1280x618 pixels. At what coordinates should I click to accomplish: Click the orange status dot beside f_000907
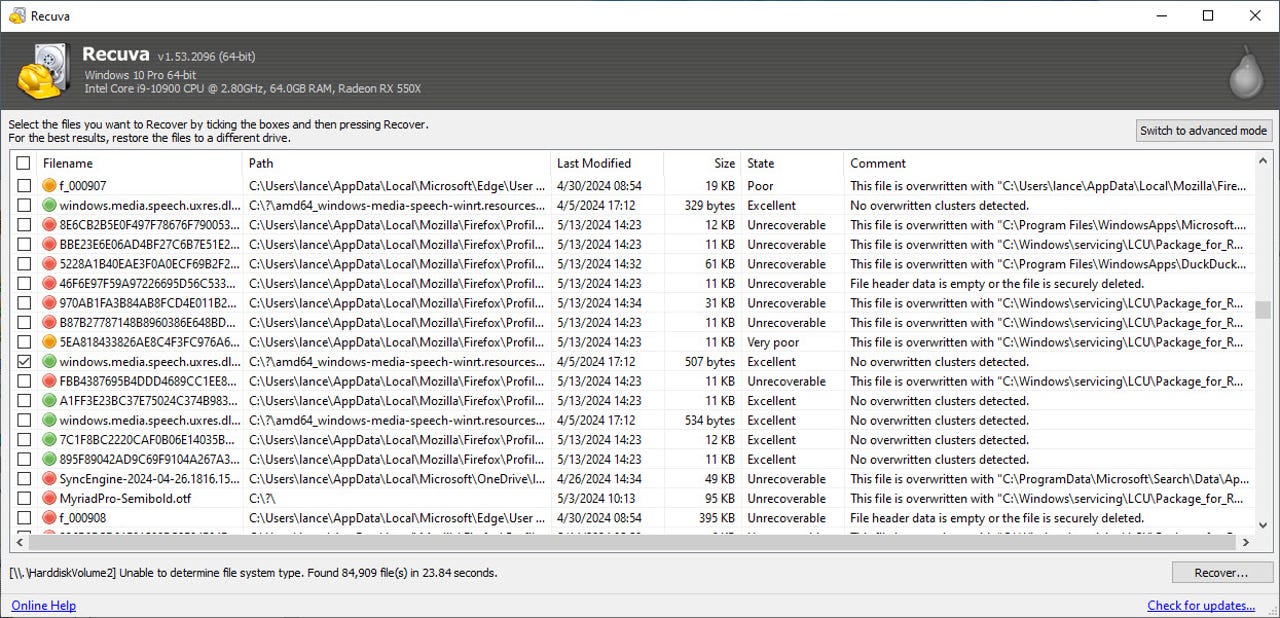[50, 186]
